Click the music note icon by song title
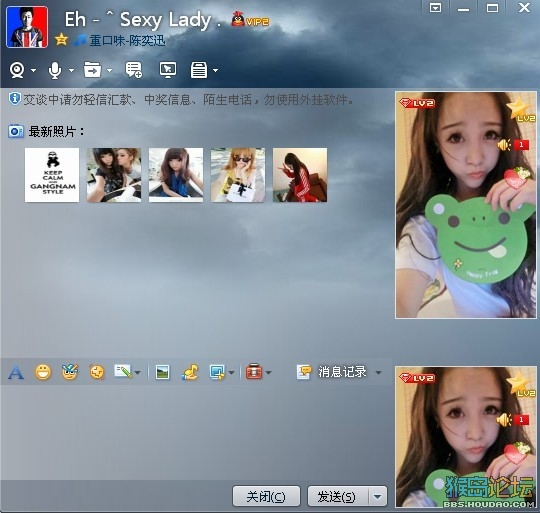 [80, 40]
